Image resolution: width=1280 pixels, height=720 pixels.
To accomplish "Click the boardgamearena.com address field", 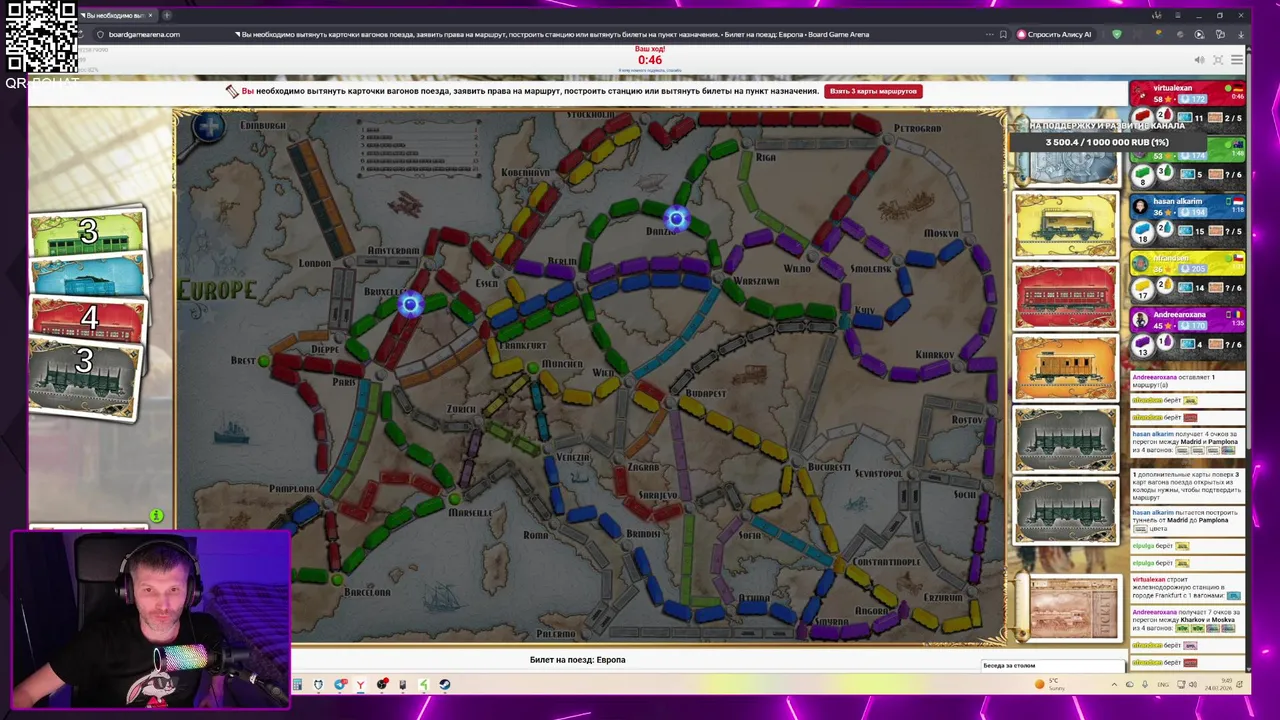I will 144,34.
